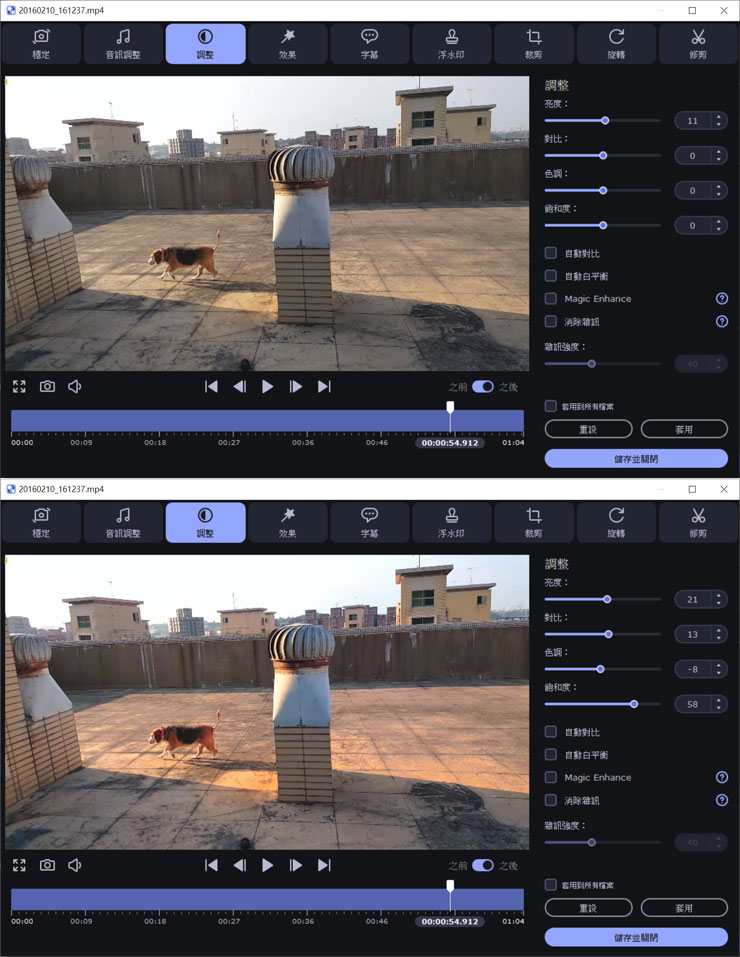Step back one frame in lower window
The height and width of the screenshot is (957, 740).
tap(239, 865)
